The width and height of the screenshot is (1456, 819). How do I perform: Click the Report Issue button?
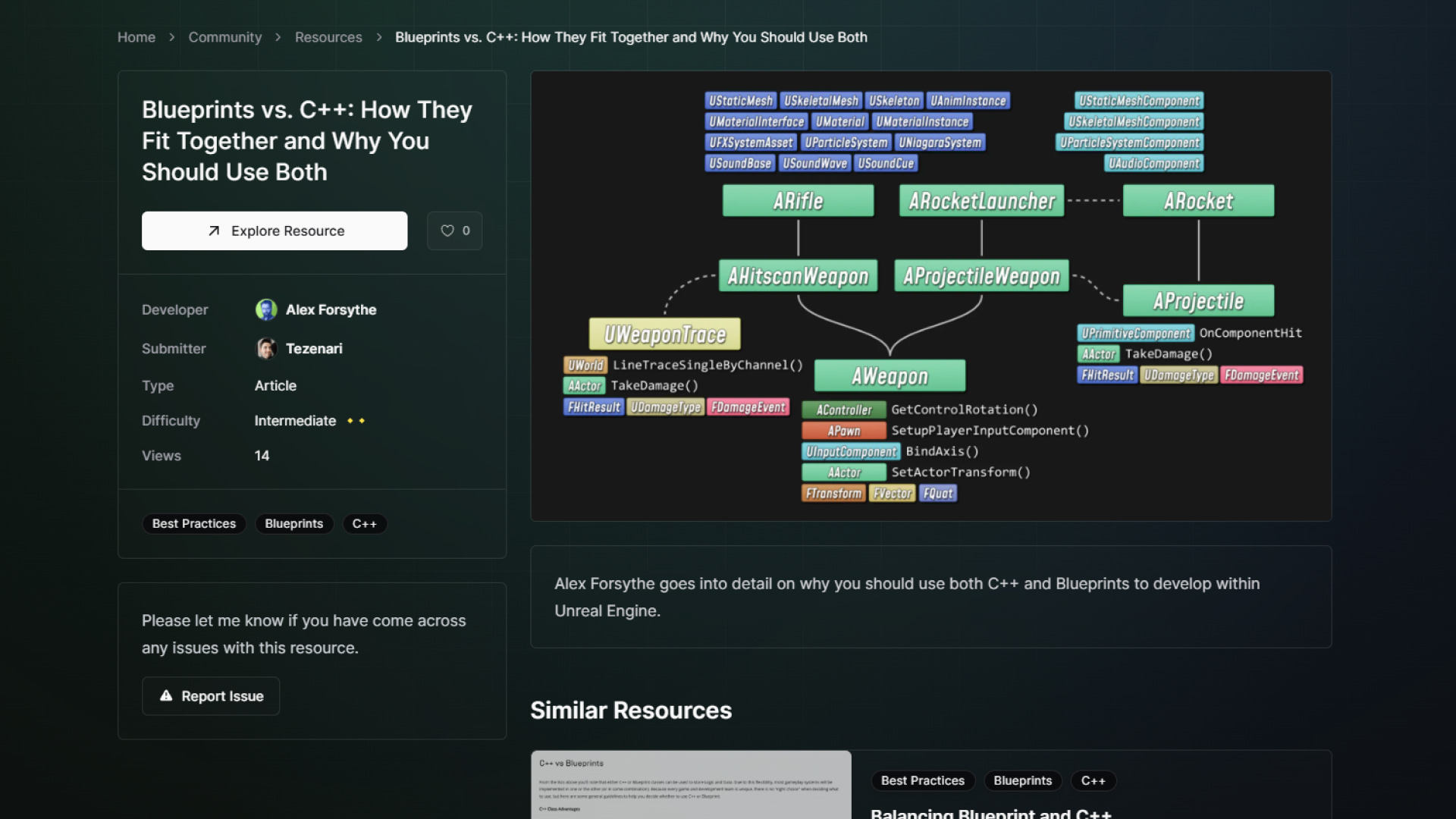(x=211, y=695)
